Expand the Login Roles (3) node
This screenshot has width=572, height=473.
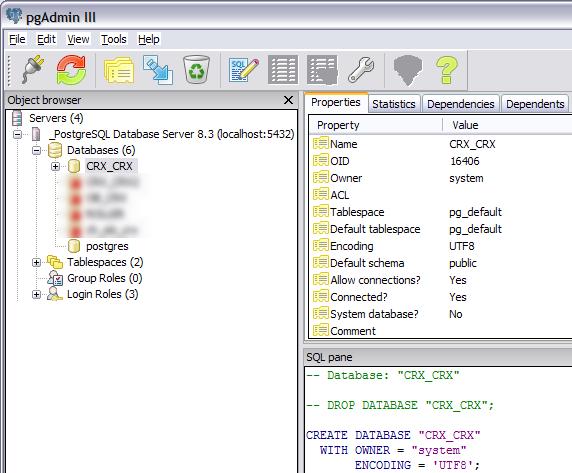point(36,294)
